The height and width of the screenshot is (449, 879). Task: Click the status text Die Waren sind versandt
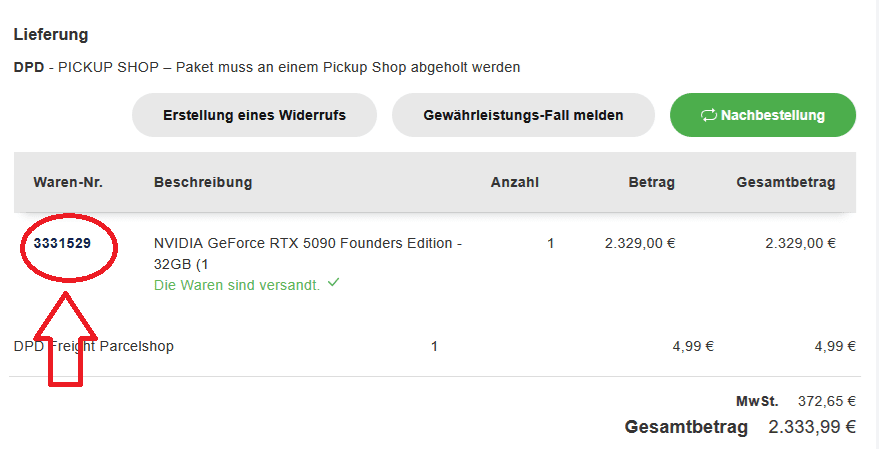point(237,285)
